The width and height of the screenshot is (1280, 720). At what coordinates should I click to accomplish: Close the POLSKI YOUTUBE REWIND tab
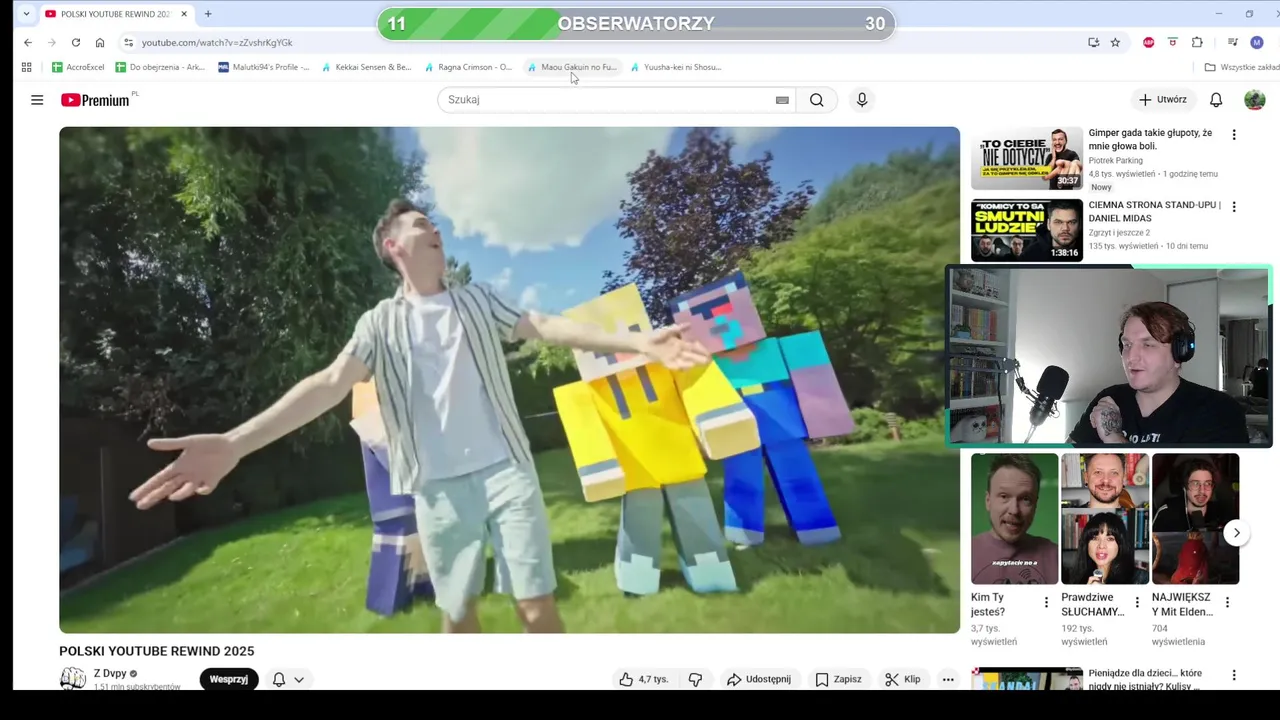(x=184, y=14)
